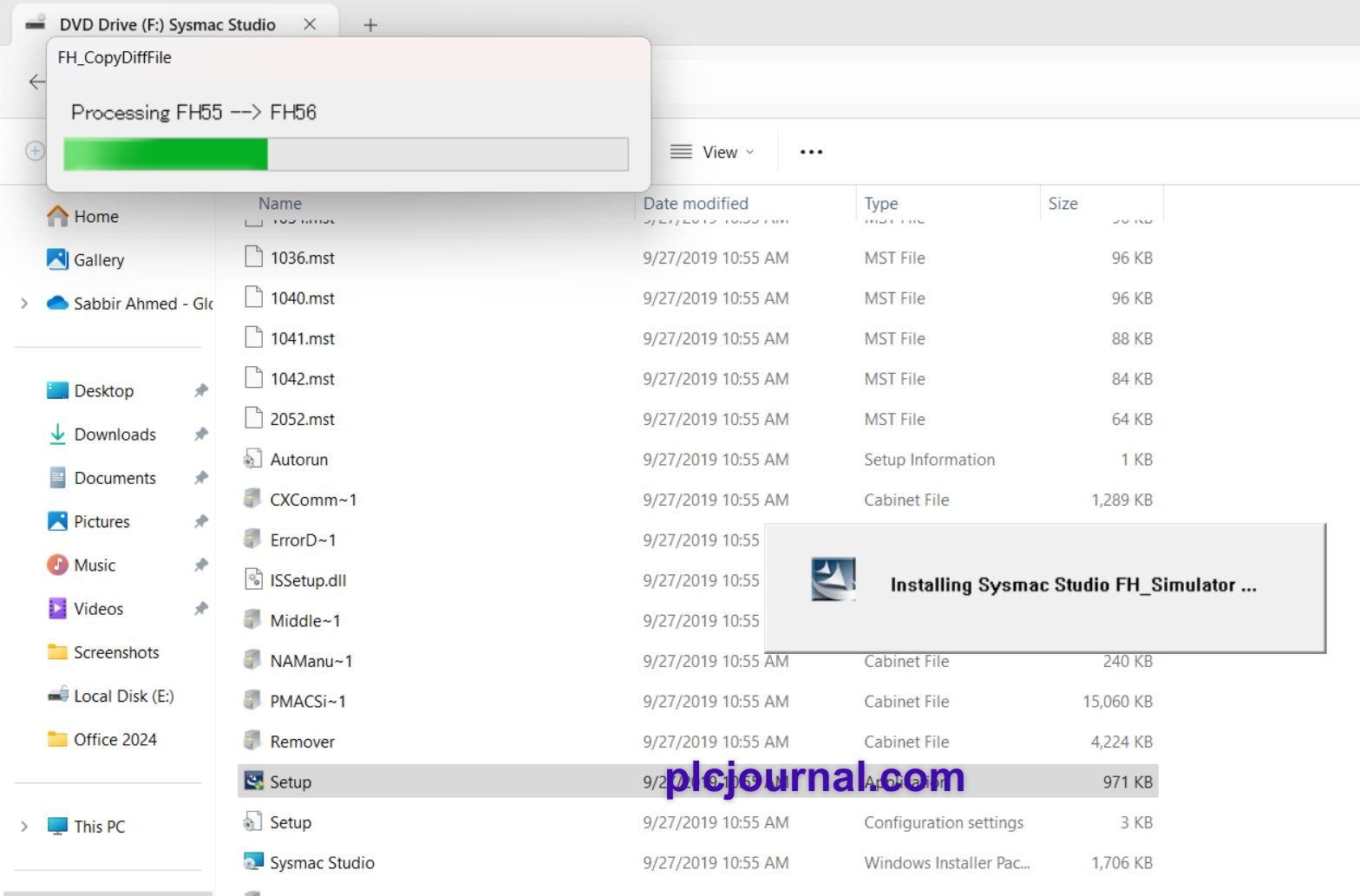The height and width of the screenshot is (896, 1360).
Task: Click the Installing Sysmac Studio FH_Simulator popup
Action: coord(1045,587)
